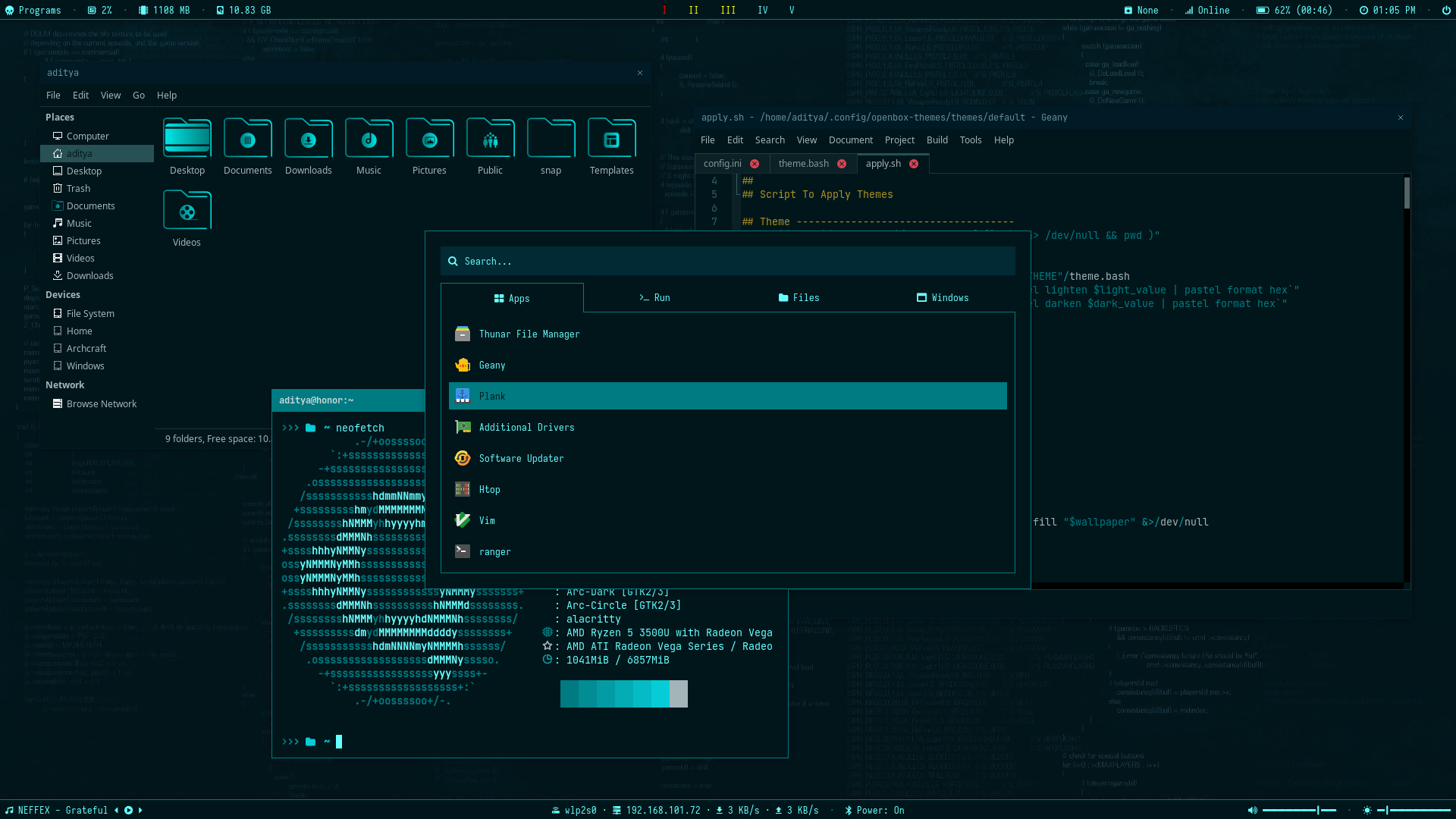Adjust the volume slider

(x=1299, y=811)
